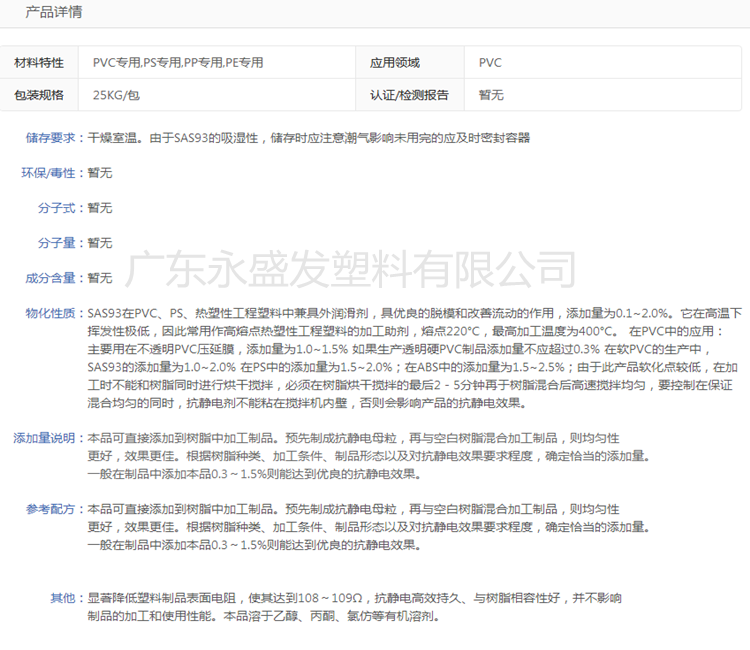The width and height of the screenshot is (750, 650).
Task: Select the 参考配方 label
Action: click(51, 509)
